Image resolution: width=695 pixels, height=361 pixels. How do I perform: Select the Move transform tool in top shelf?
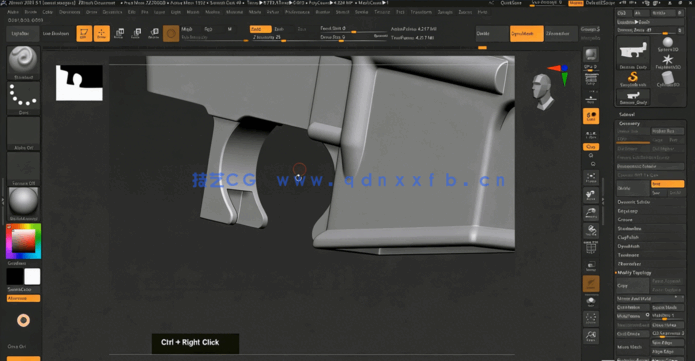[119, 33]
